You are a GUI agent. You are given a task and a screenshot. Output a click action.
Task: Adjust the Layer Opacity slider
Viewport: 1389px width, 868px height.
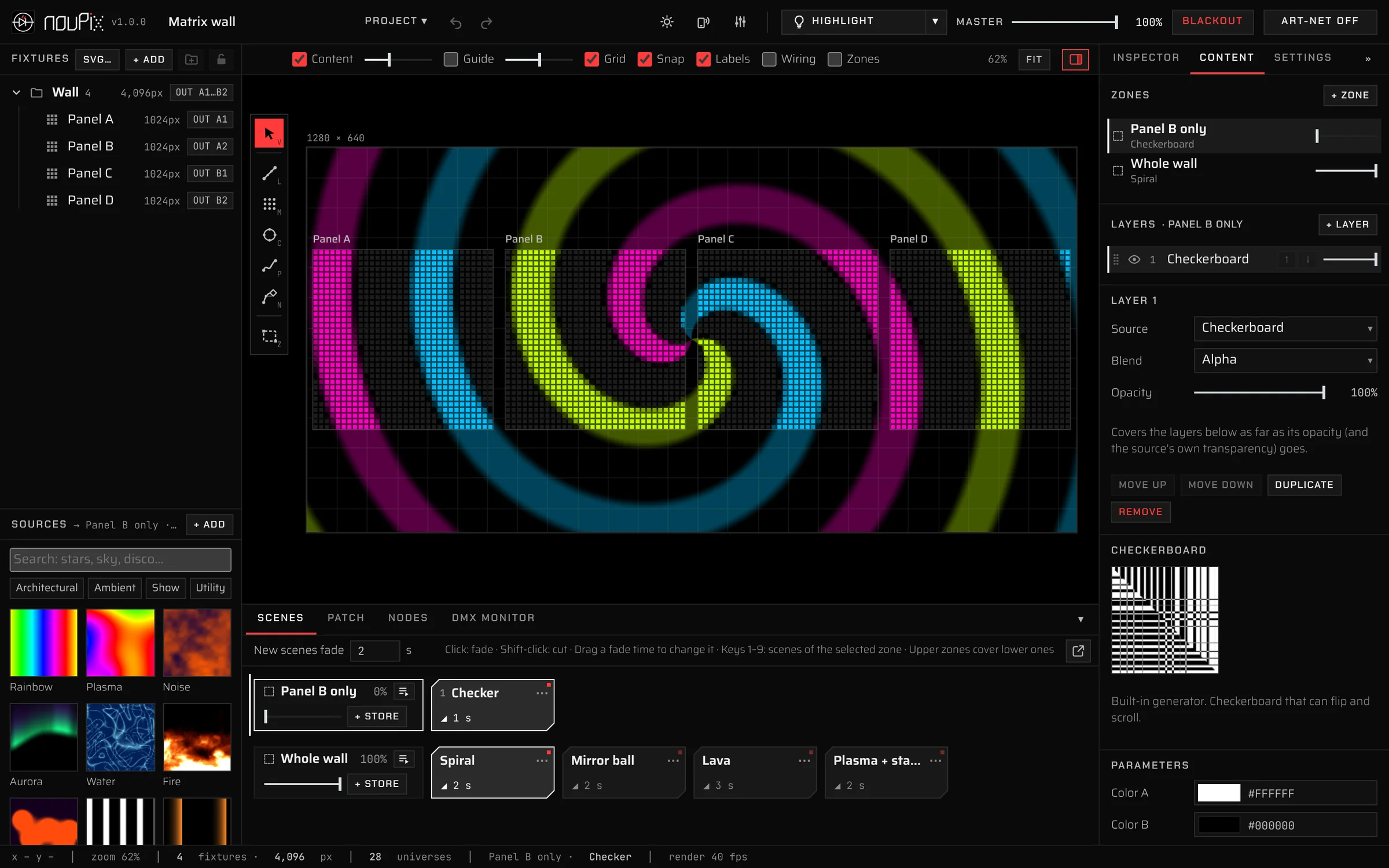click(1259, 392)
